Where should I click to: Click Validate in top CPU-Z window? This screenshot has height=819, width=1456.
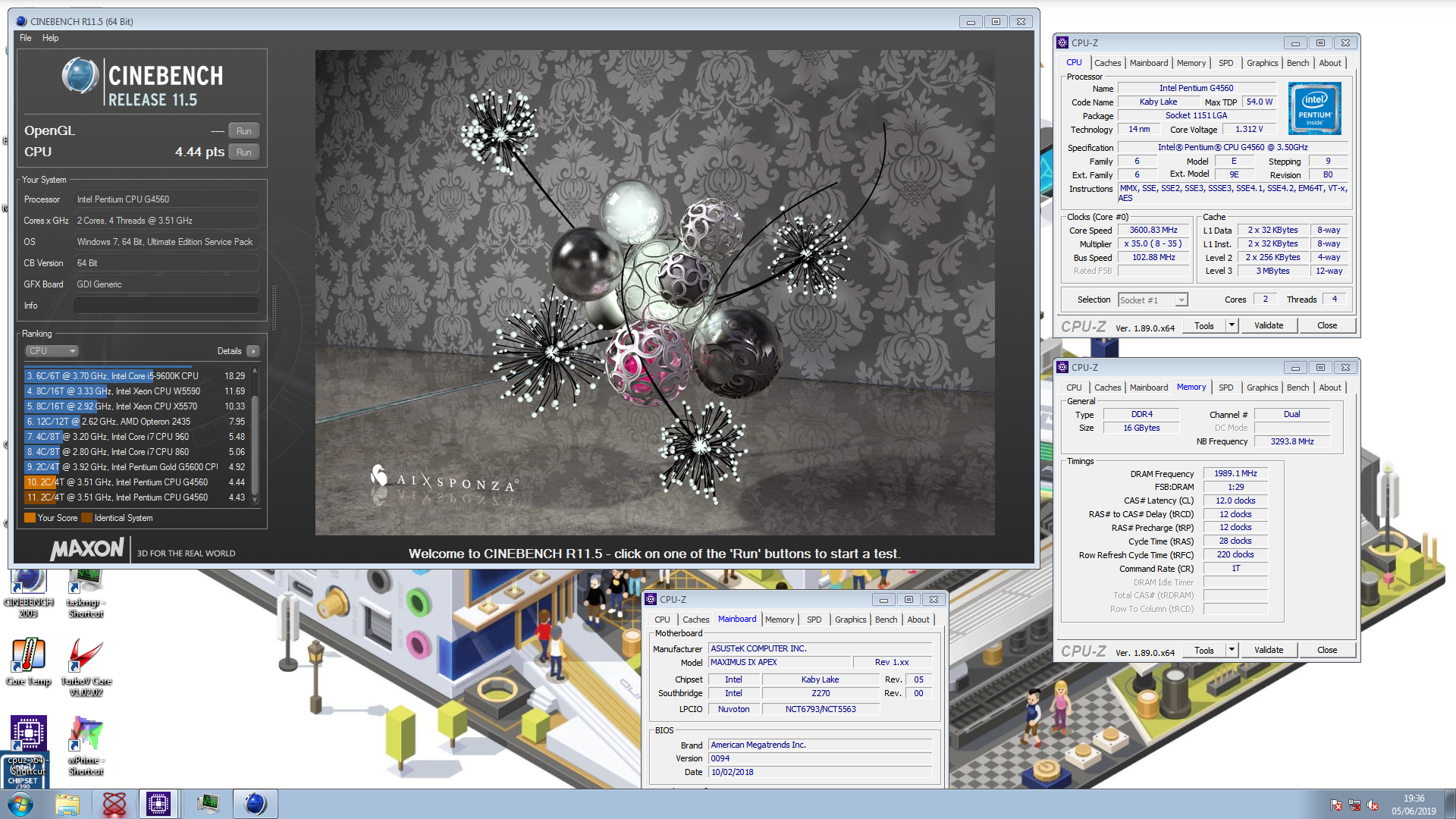click(x=1269, y=326)
